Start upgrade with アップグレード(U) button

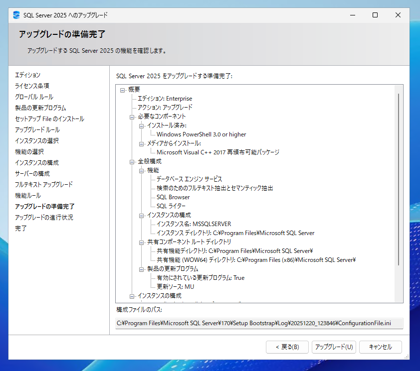pos(334,347)
